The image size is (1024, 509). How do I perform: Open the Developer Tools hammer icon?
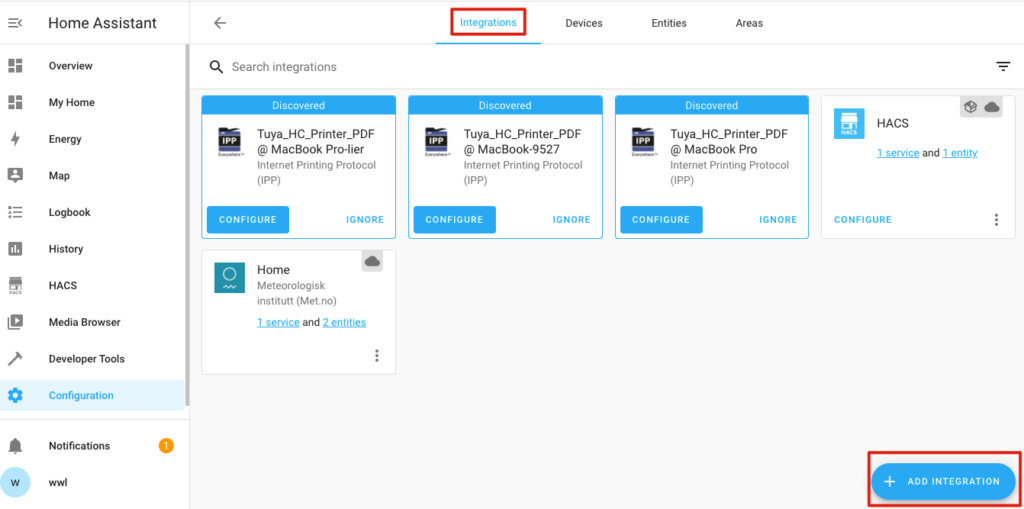tap(15, 359)
